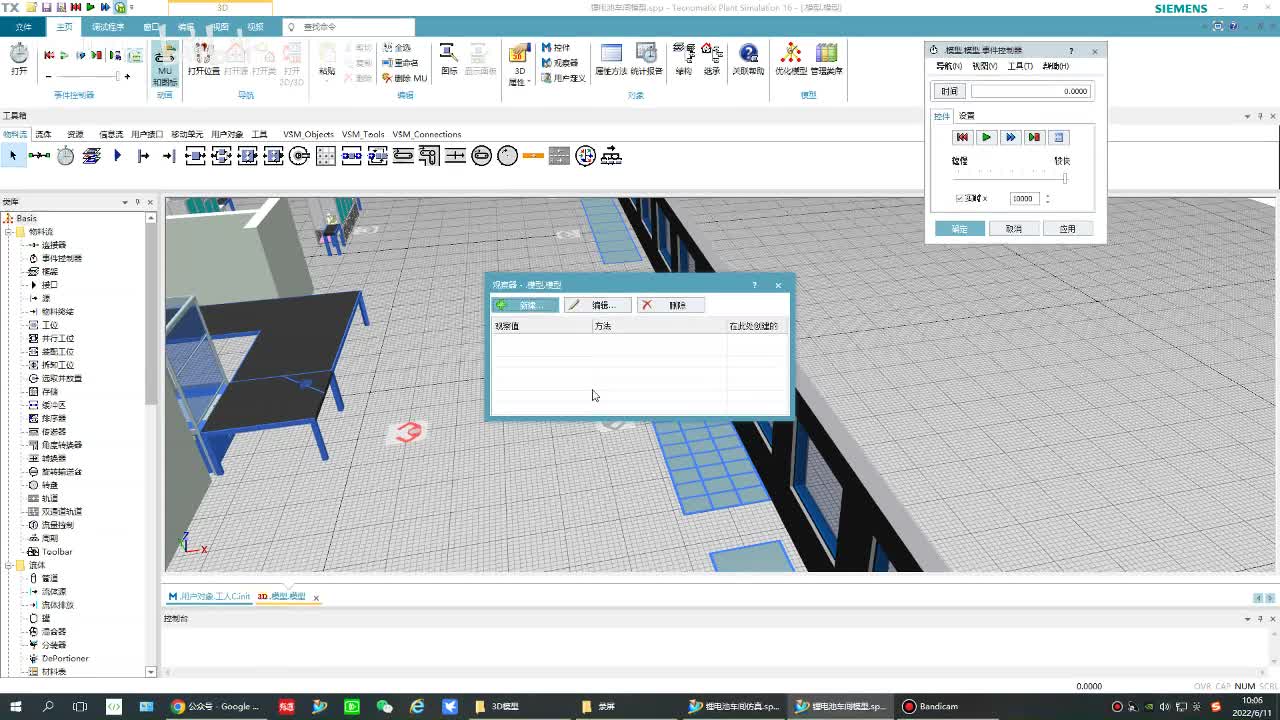Collapse the 流体 folder in the tree
The width and height of the screenshot is (1280, 720).
(8, 565)
